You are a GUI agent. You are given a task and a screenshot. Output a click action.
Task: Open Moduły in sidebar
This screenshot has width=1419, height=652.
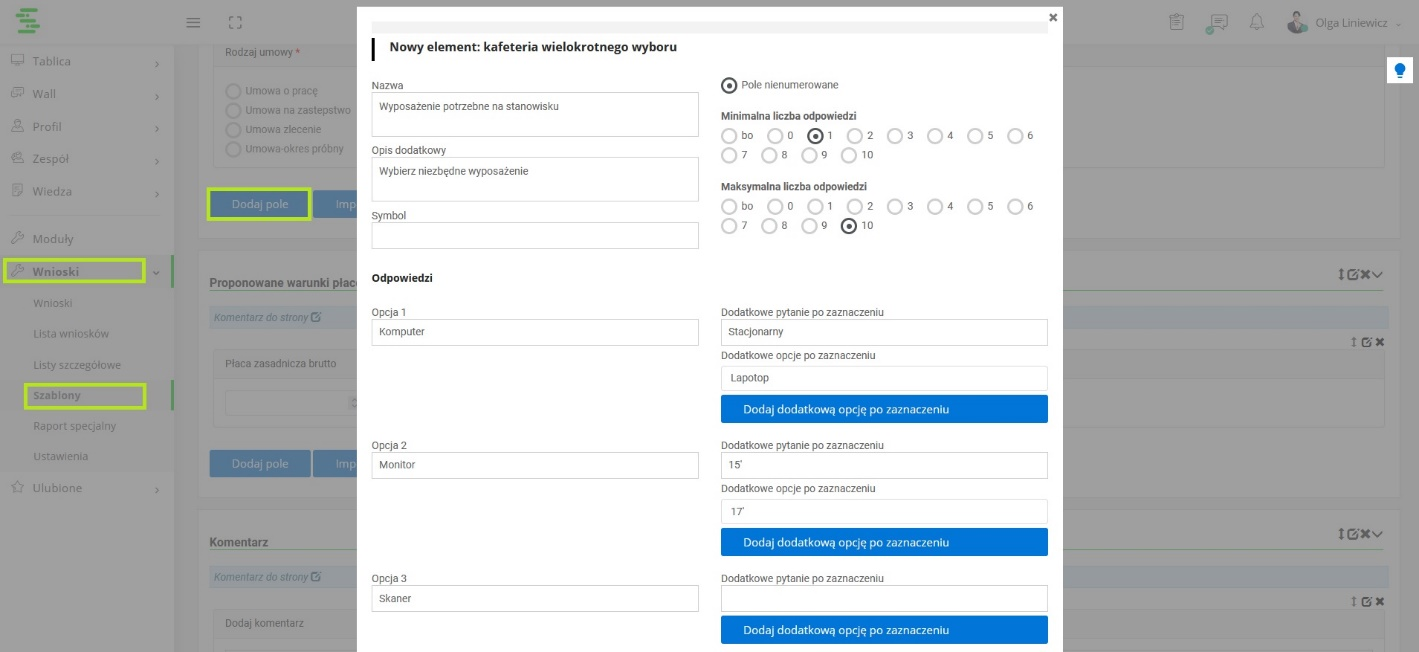tap(53, 239)
